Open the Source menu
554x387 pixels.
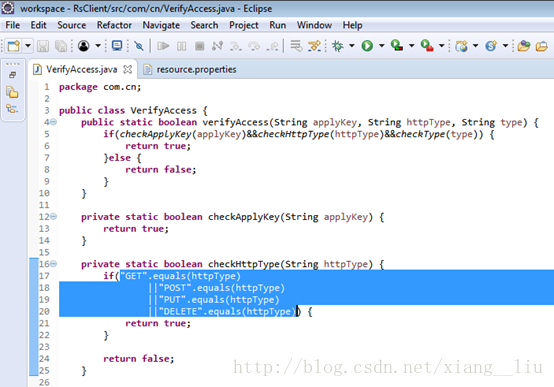click(x=72, y=25)
